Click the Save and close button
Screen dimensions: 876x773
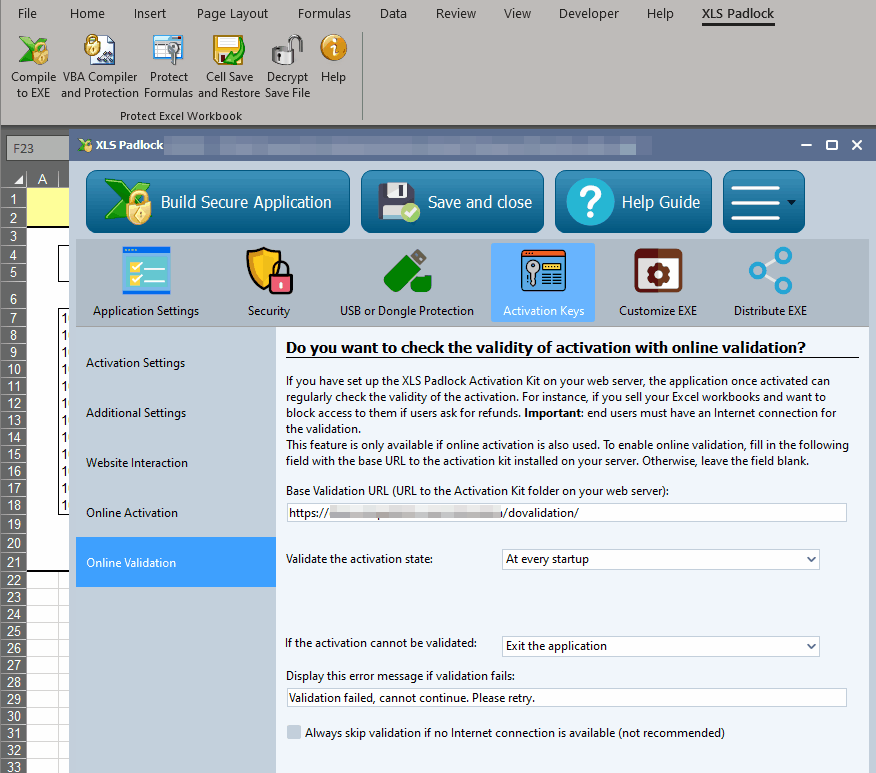[x=452, y=202]
